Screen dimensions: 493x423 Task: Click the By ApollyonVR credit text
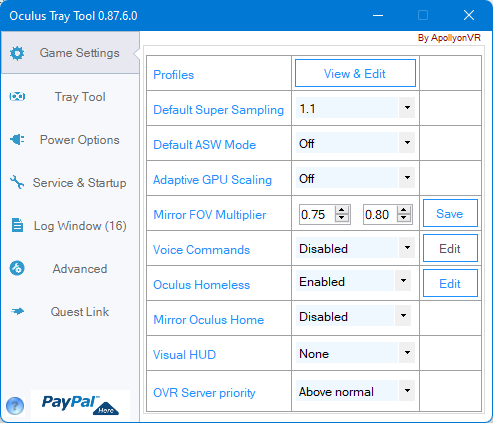click(x=449, y=38)
